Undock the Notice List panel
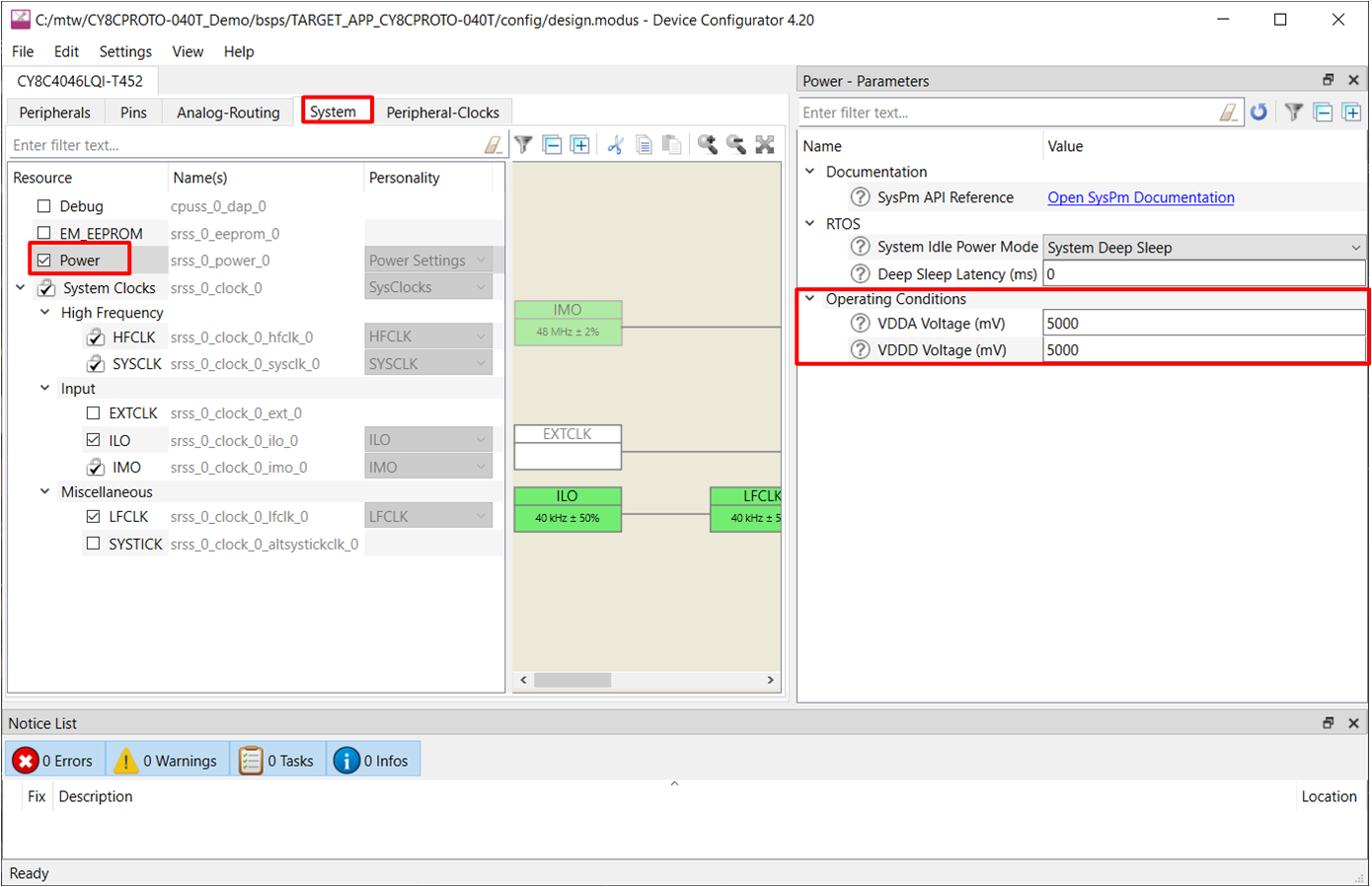 (x=1329, y=723)
